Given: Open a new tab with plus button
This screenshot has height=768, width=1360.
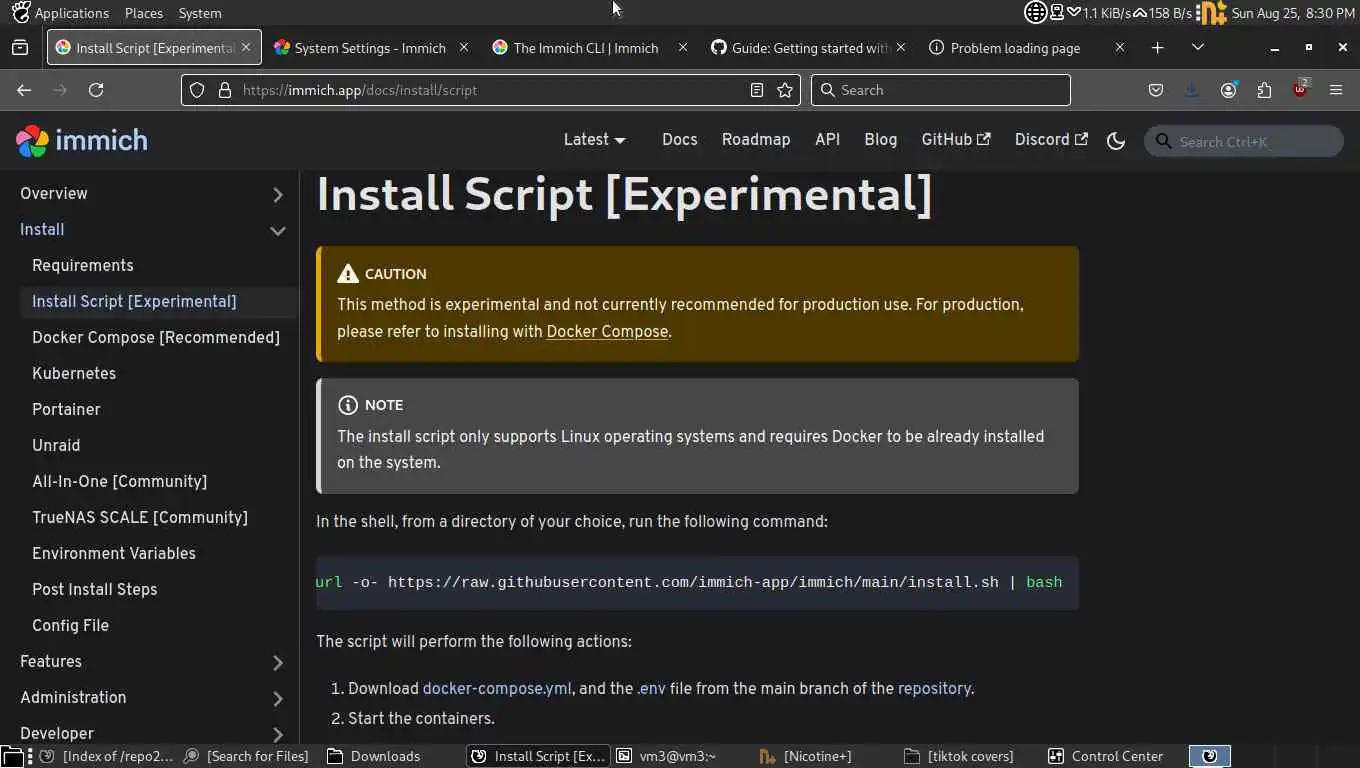Looking at the screenshot, I should [x=1157, y=47].
